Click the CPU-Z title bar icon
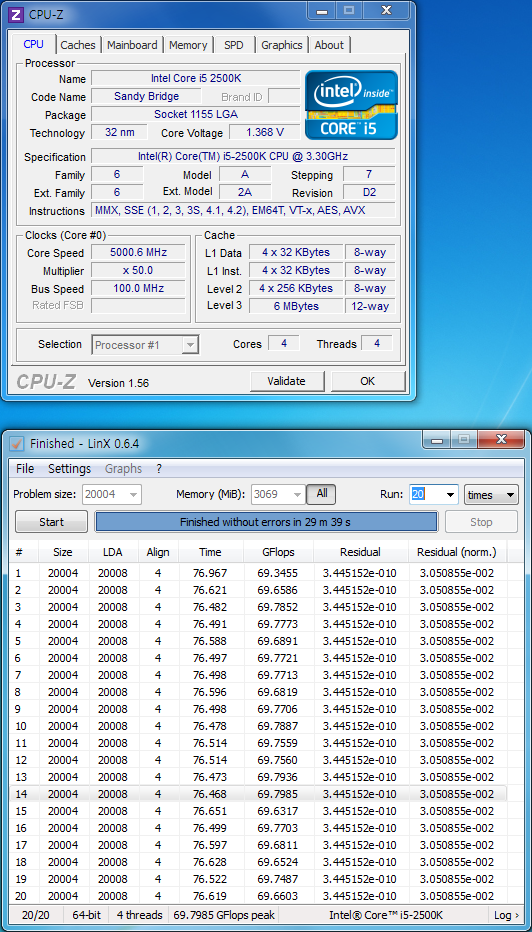This screenshot has width=532, height=932. point(17,14)
